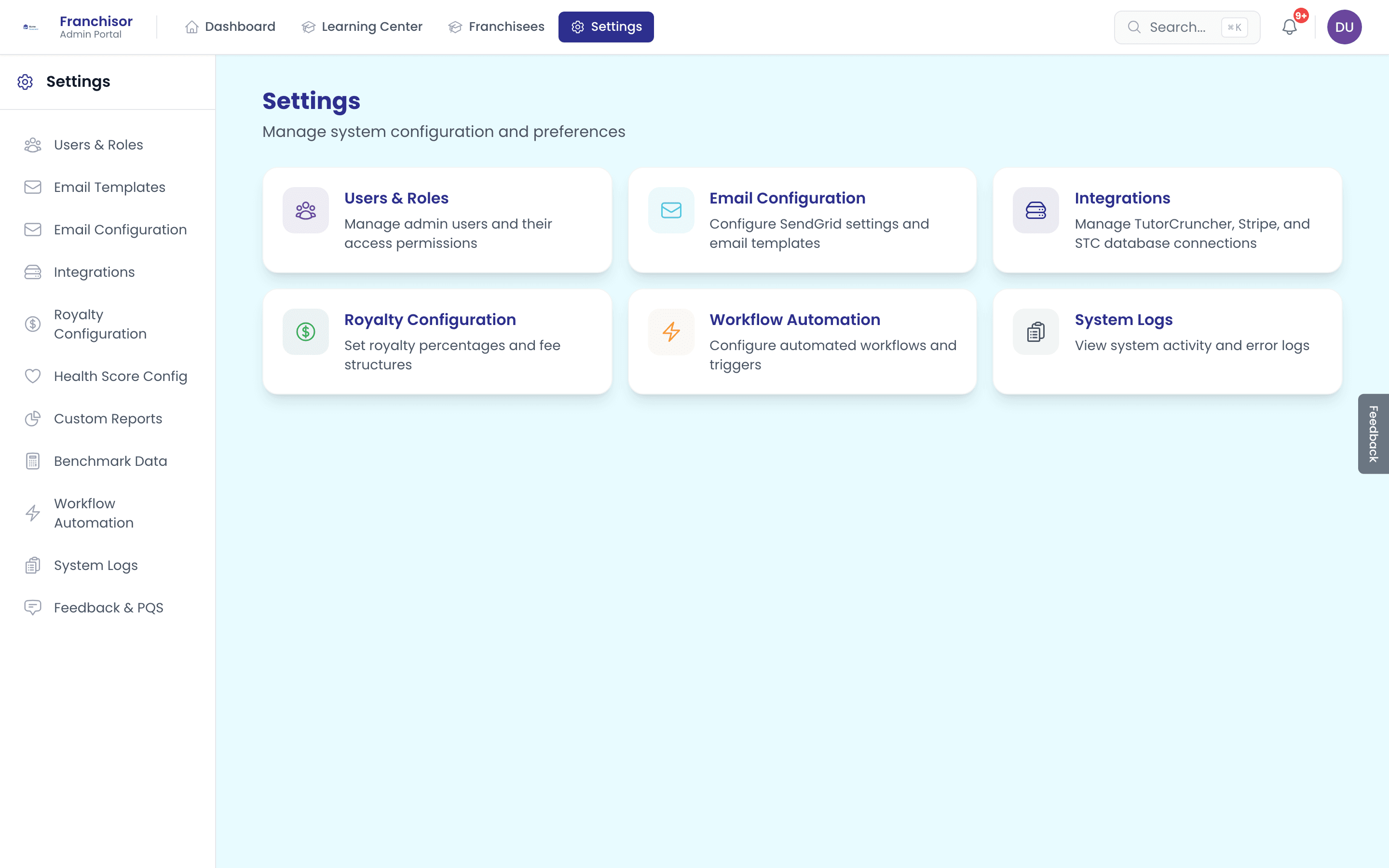
Task: Go to the Dashboard tab
Action: click(230, 27)
